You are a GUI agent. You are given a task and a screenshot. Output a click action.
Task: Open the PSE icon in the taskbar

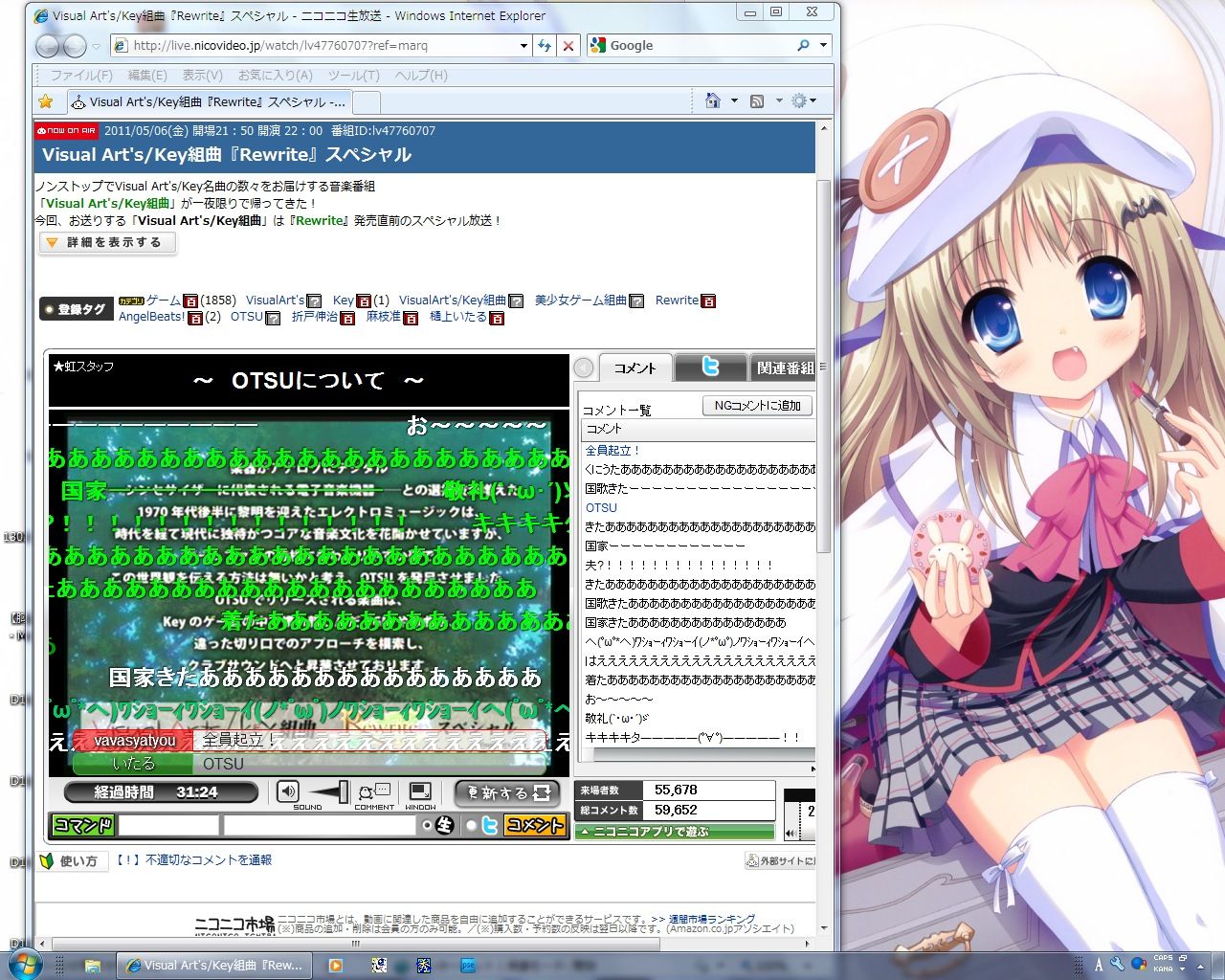point(468,966)
